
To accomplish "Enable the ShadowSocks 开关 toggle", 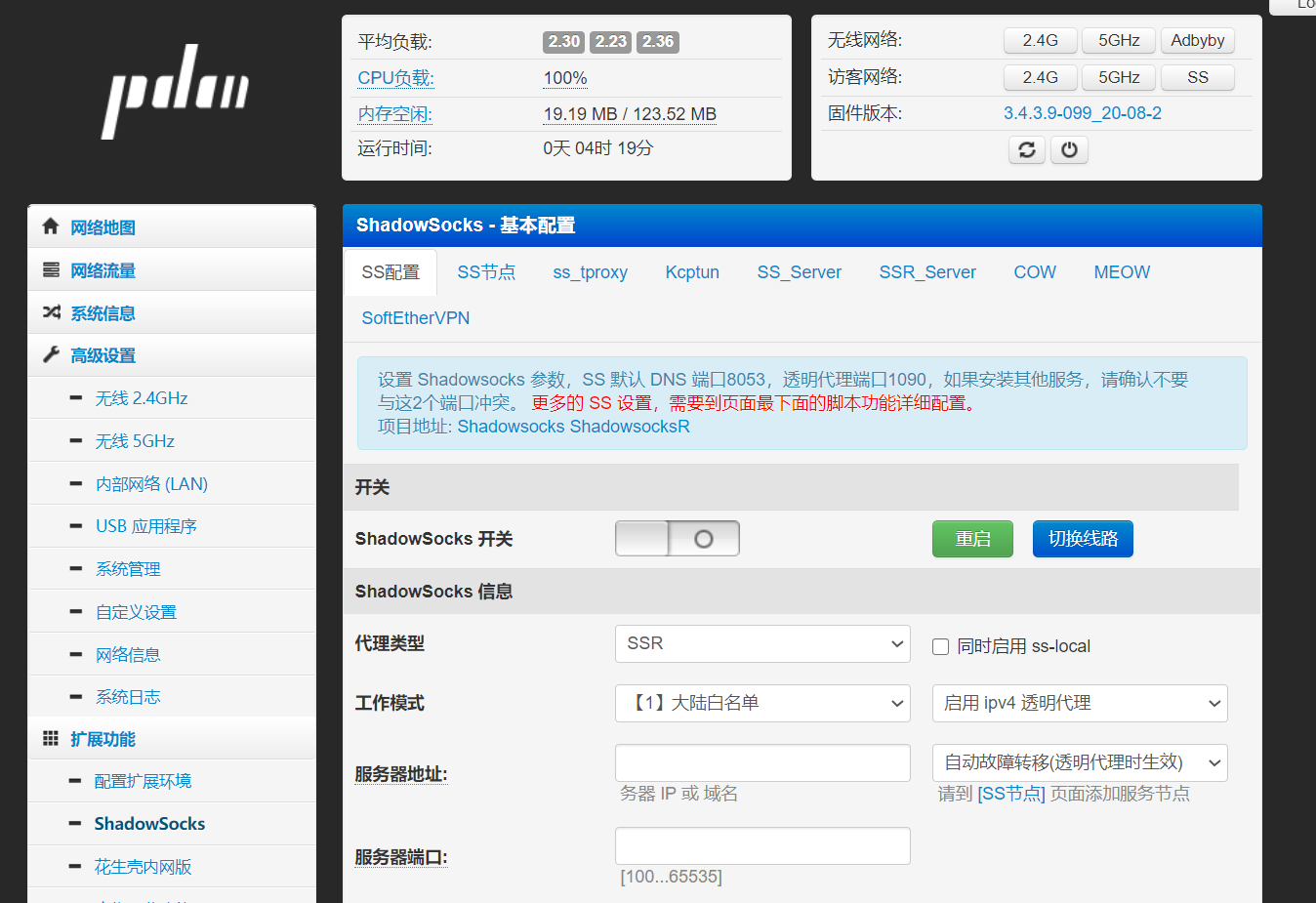I will tap(677, 538).
